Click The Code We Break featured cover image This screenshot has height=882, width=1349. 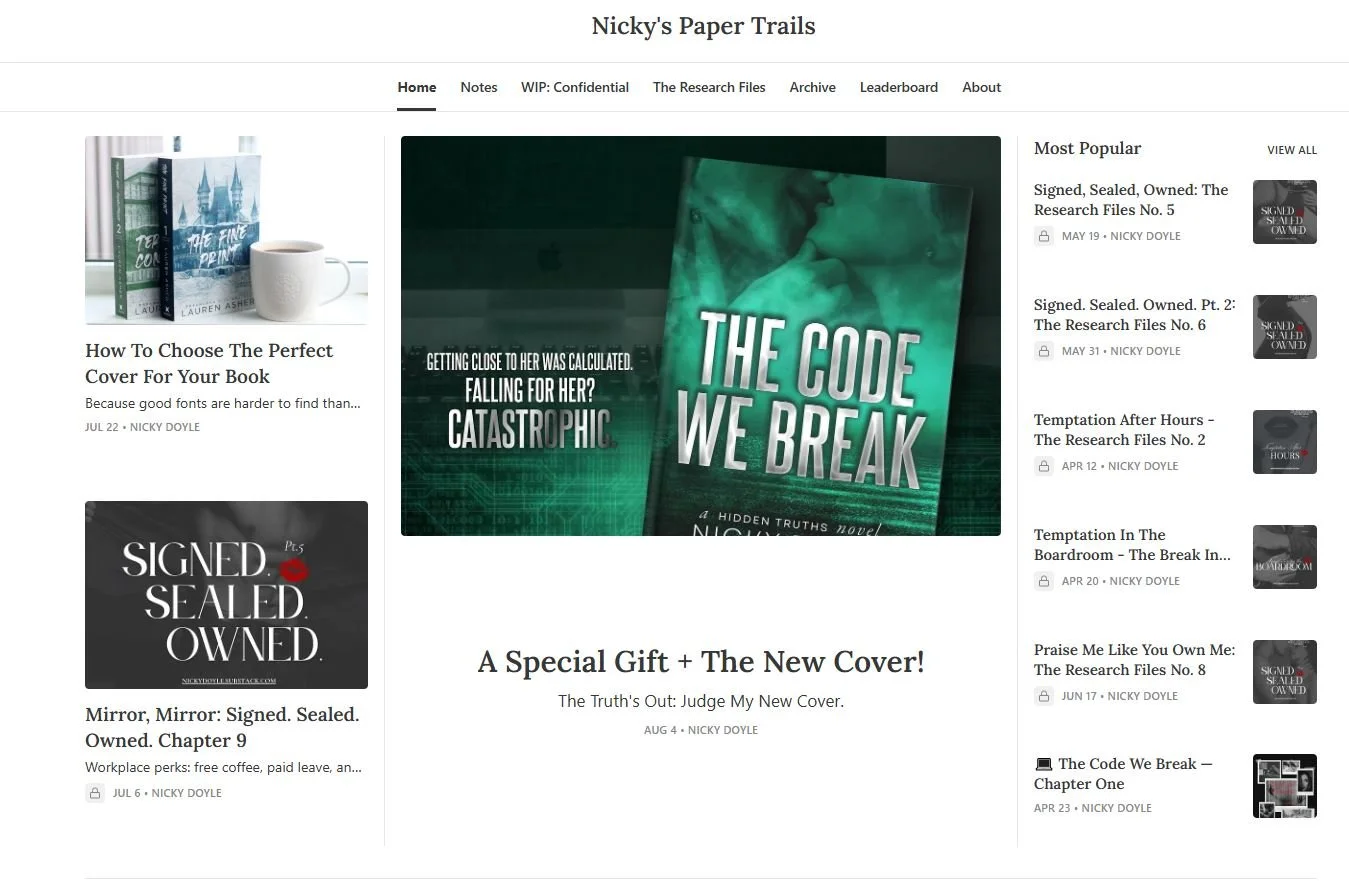[x=701, y=336]
